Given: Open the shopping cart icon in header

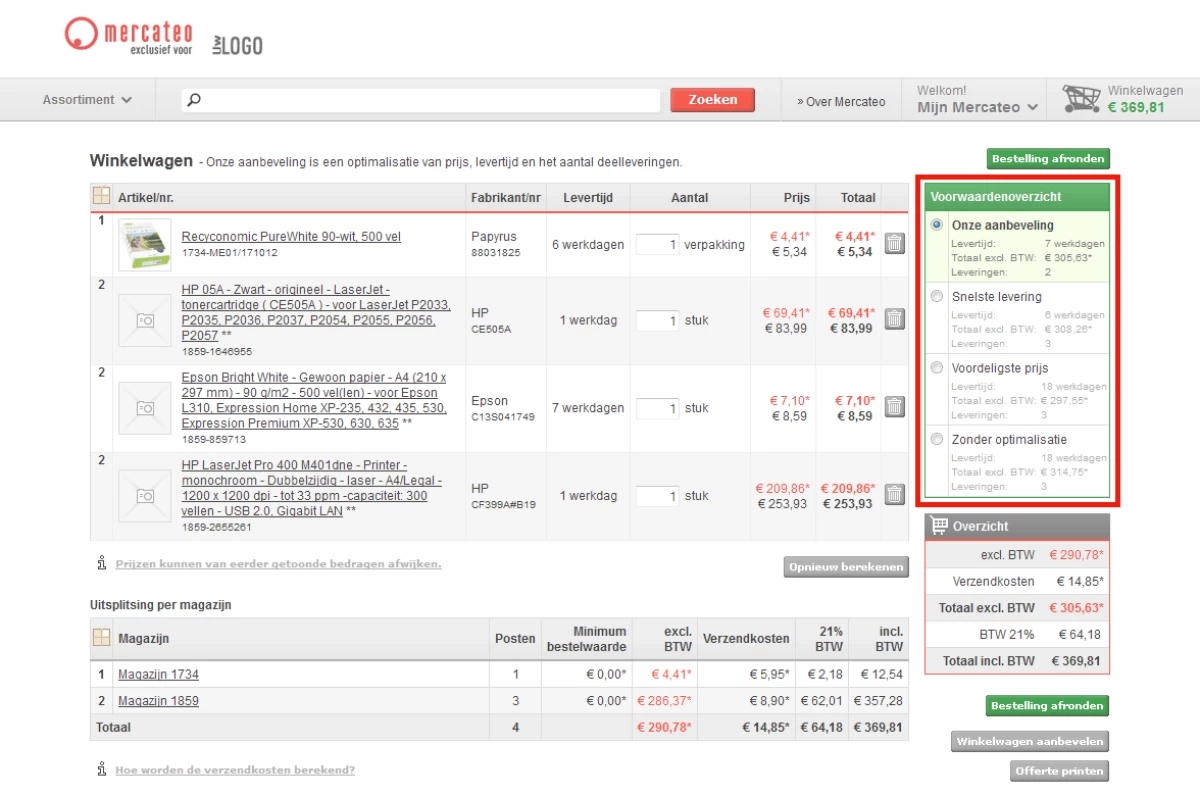Looking at the screenshot, I should click(1081, 99).
